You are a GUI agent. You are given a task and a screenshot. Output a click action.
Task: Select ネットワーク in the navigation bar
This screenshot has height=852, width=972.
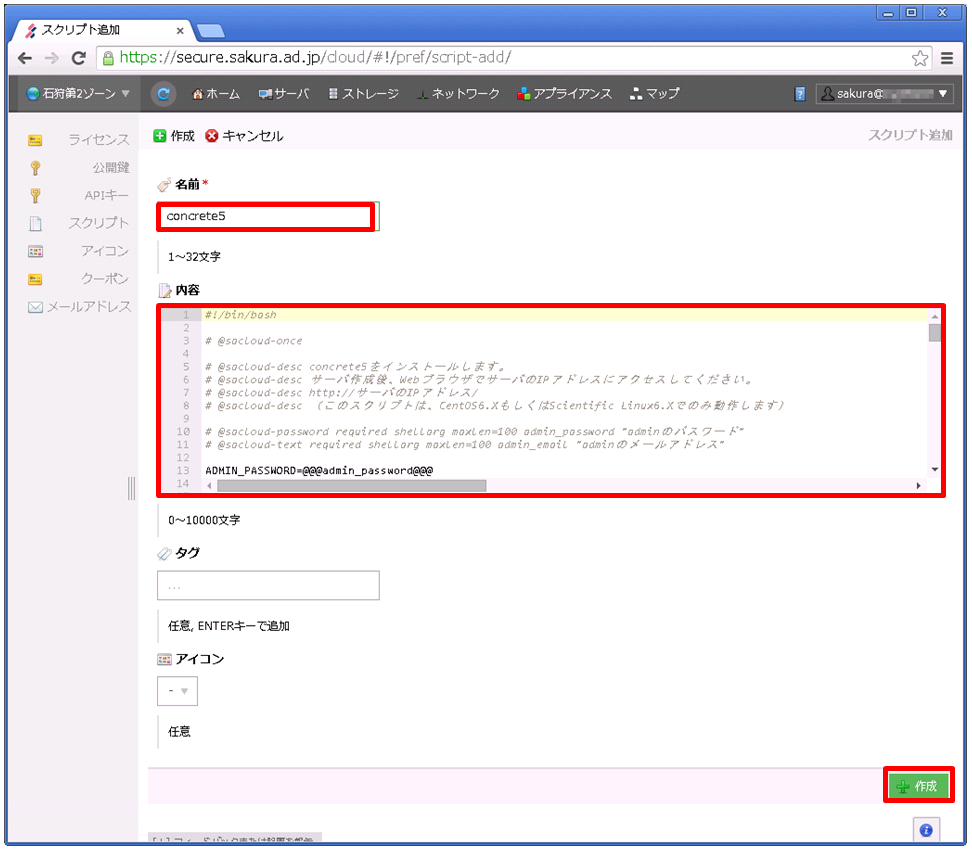(458, 94)
